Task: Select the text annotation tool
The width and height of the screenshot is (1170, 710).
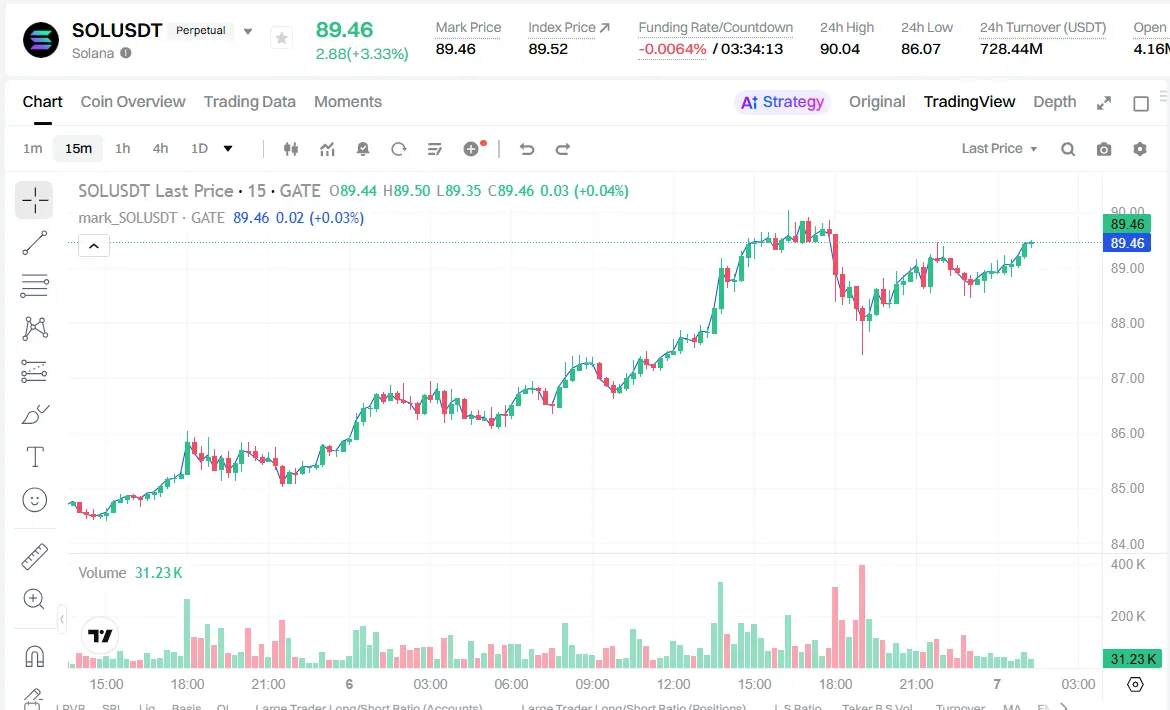Action: pyautogui.click(x=34, y=457)
